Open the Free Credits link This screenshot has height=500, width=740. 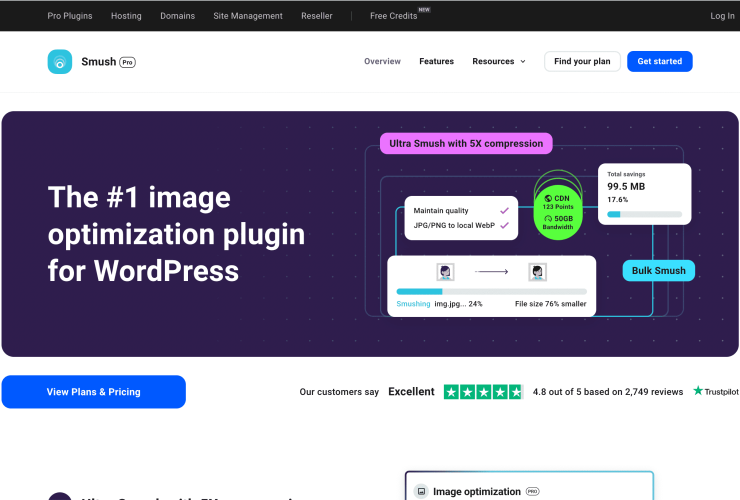[392, 16]
